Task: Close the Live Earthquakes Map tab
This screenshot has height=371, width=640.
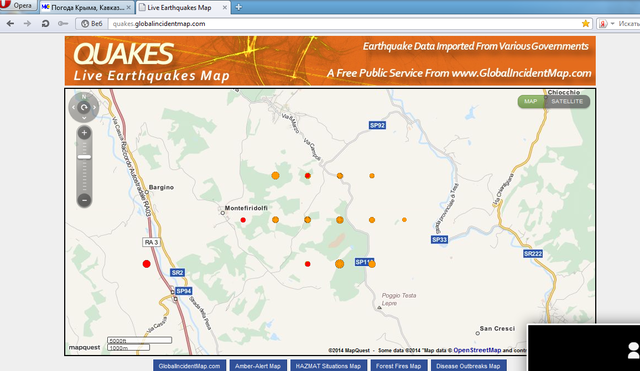Action: [225, 7]
